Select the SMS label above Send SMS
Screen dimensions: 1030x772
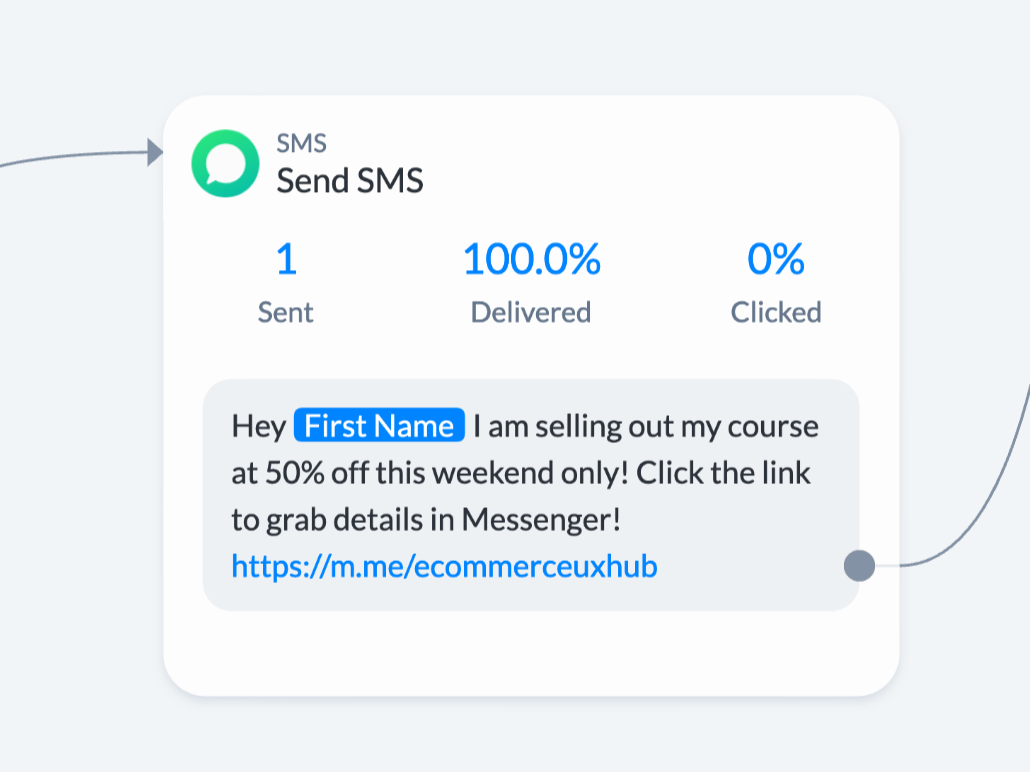tap(301, 143)
